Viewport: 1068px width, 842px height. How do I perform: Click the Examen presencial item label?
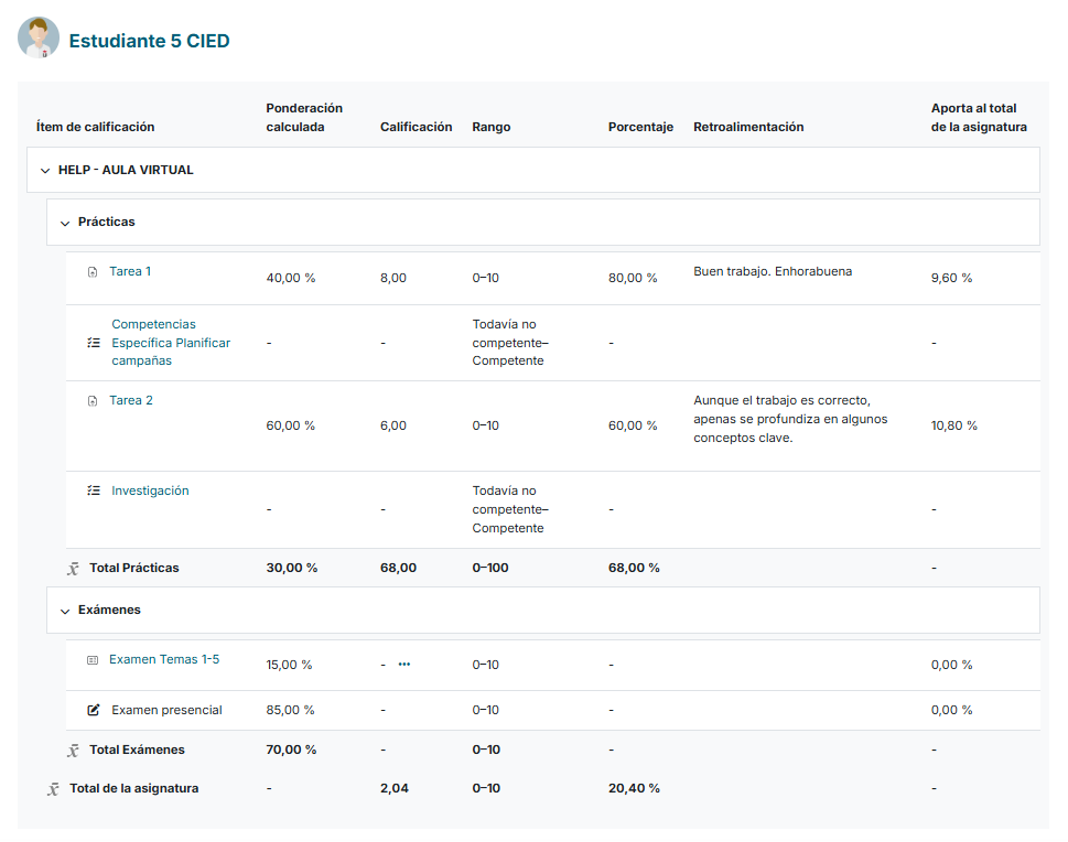click(167, 710)
